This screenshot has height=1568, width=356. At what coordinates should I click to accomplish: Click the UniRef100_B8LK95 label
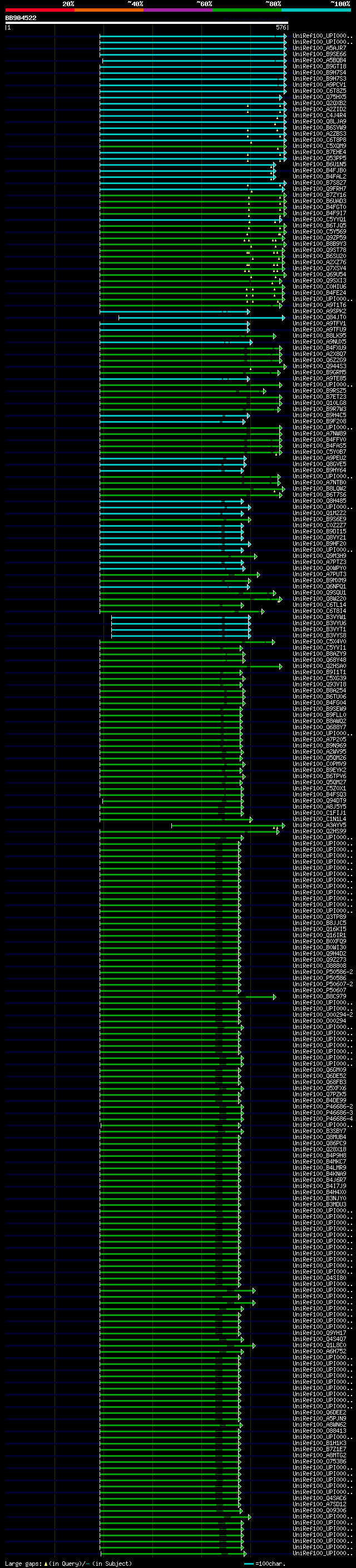click(319, 335)
